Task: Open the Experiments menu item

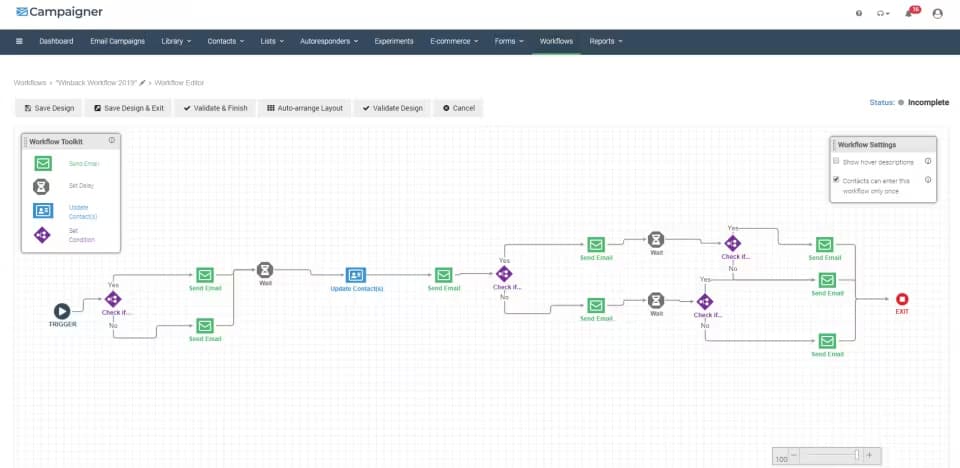Action: [x=394, y=41]
